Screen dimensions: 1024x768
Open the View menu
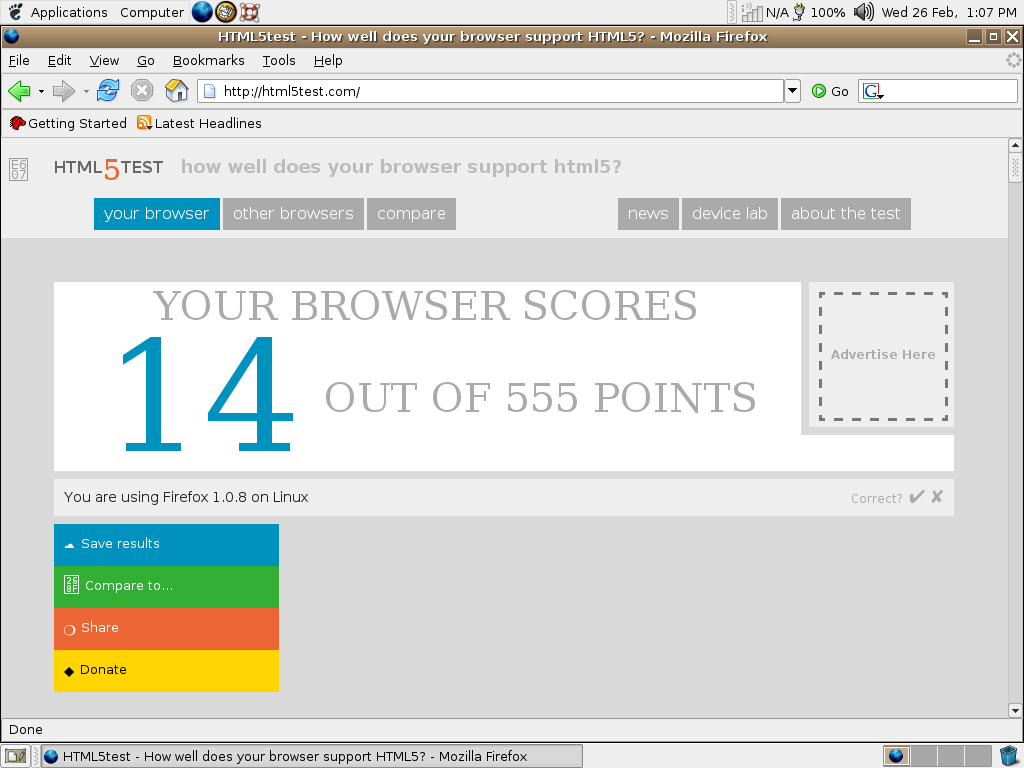(104, 61)
